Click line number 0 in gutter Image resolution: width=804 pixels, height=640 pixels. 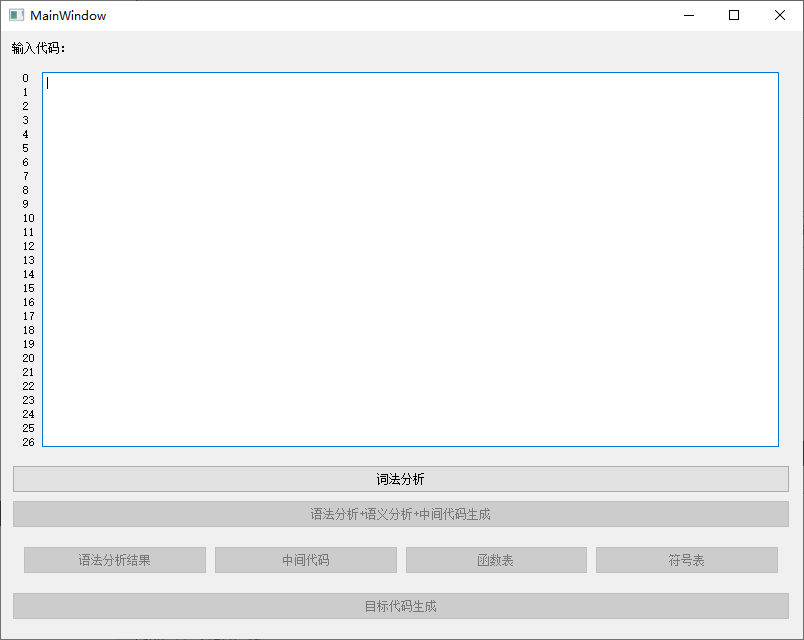pos(26,78)
